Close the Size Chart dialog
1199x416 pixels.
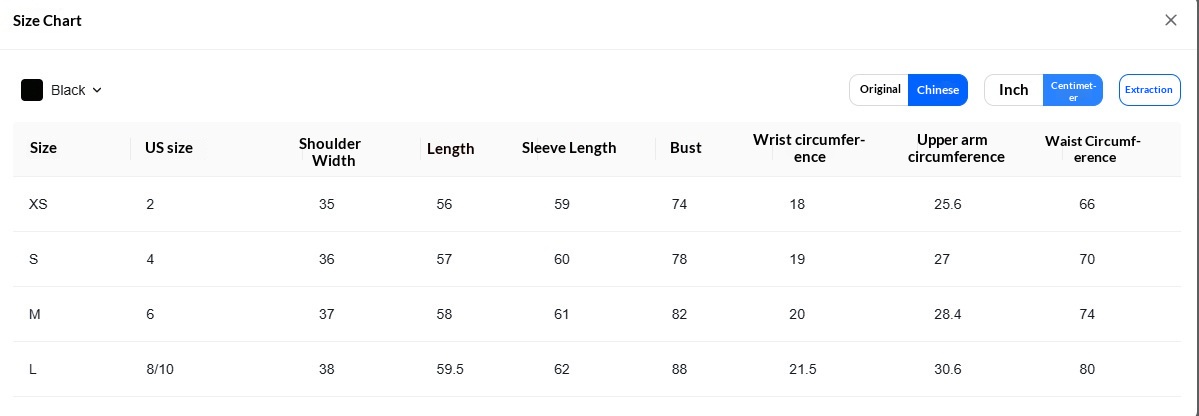coord(1170,21)
